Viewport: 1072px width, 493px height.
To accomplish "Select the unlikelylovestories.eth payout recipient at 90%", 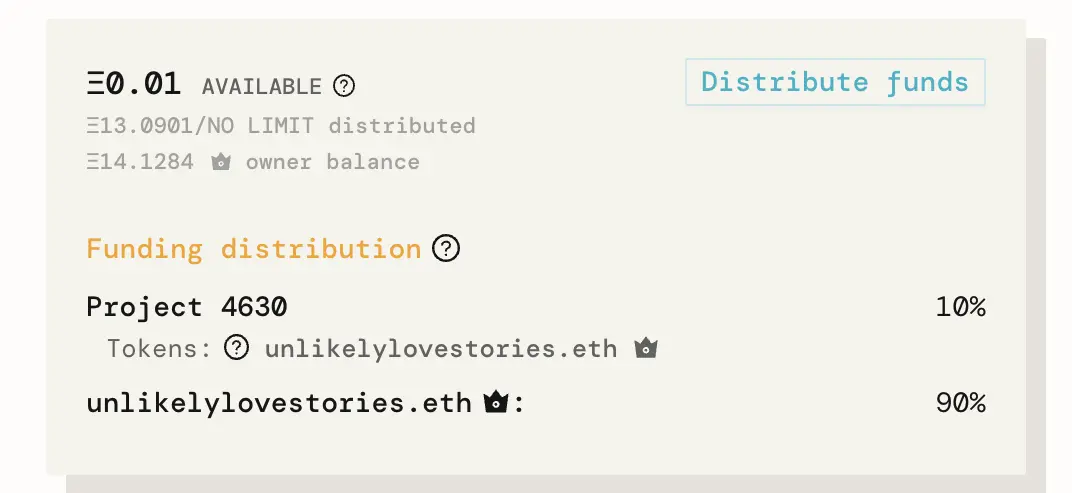I will coord(278,403).
